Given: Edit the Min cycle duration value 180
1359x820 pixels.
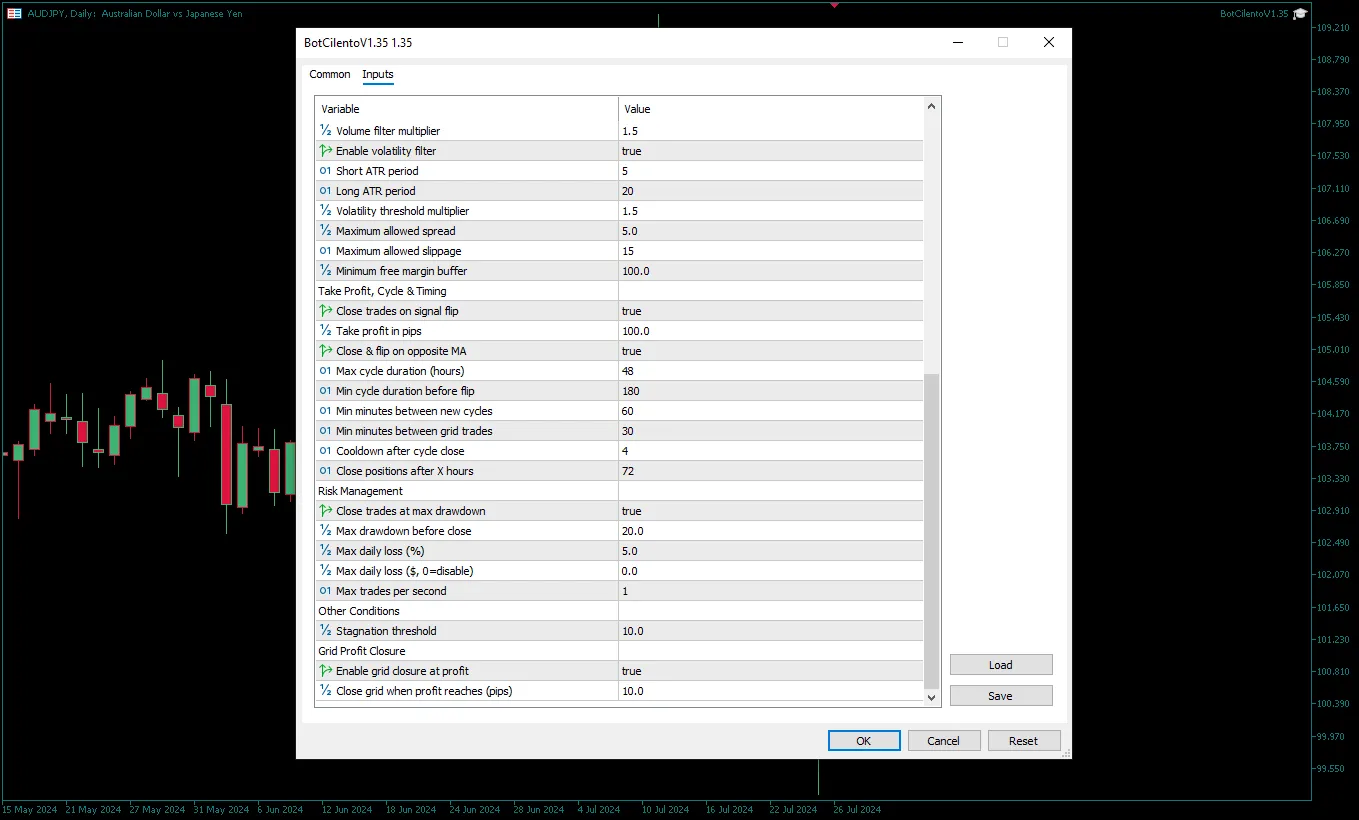Looking at the screenshot, I should (771, 391).
